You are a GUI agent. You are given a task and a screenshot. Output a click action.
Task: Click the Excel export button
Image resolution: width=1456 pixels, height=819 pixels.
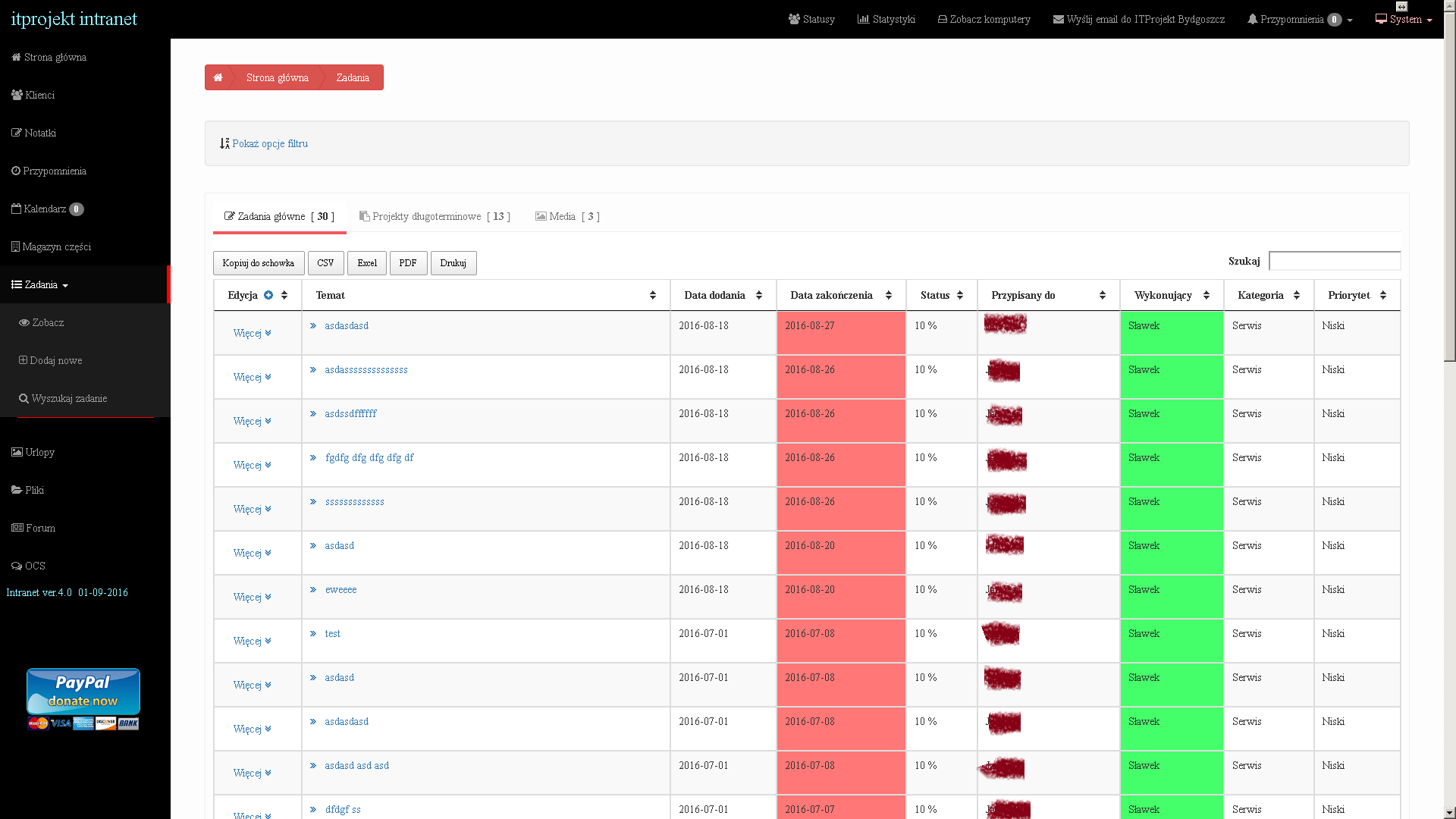pyautogui.click(x=367, y=263)
